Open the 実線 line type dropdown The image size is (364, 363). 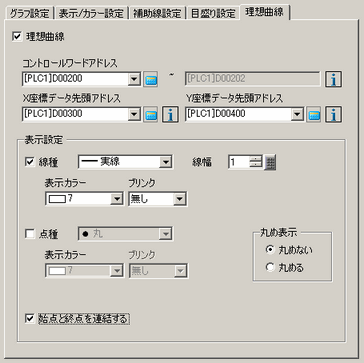click(165, 163)
